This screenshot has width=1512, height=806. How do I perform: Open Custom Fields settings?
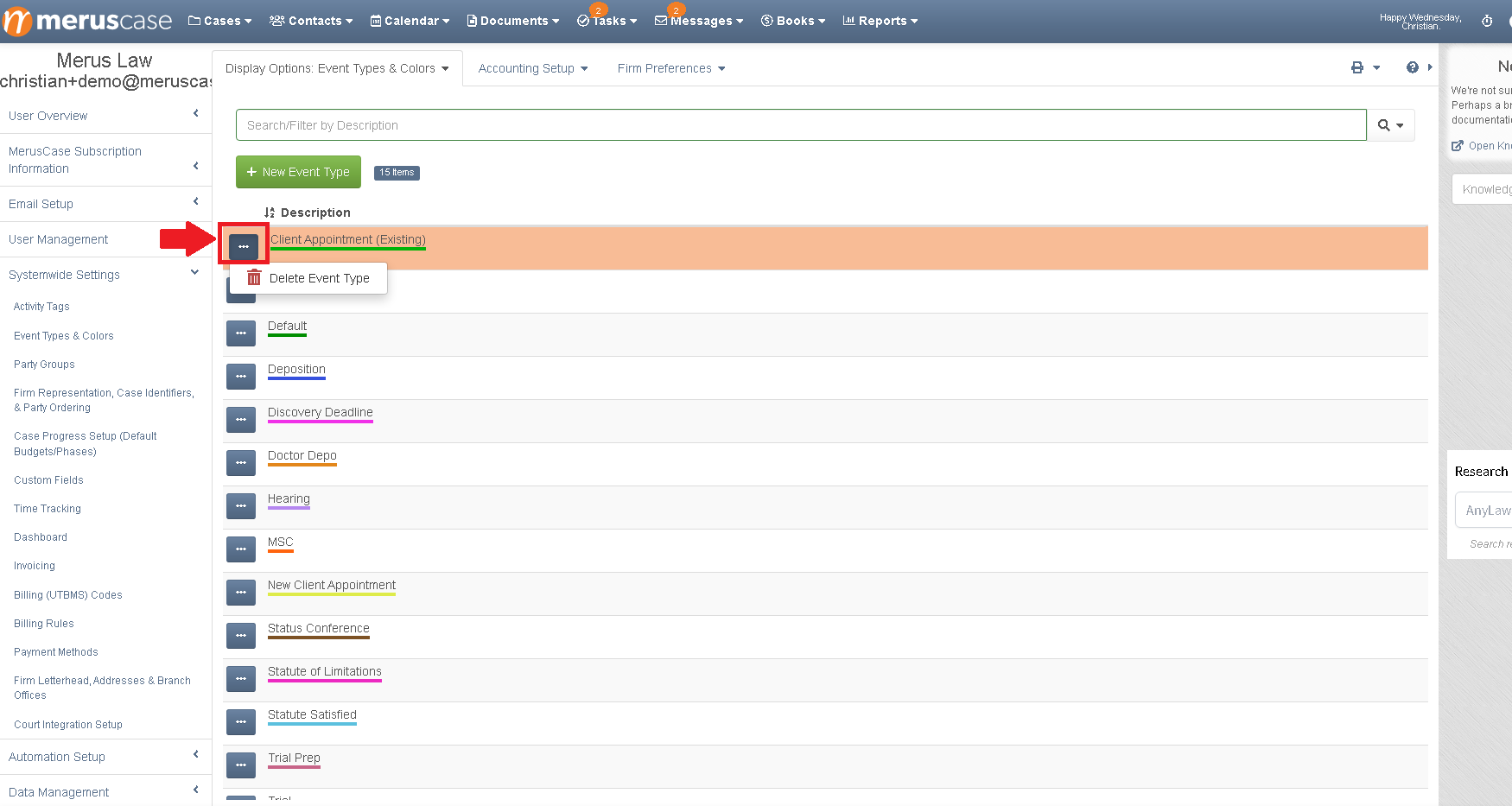(48, 480)
